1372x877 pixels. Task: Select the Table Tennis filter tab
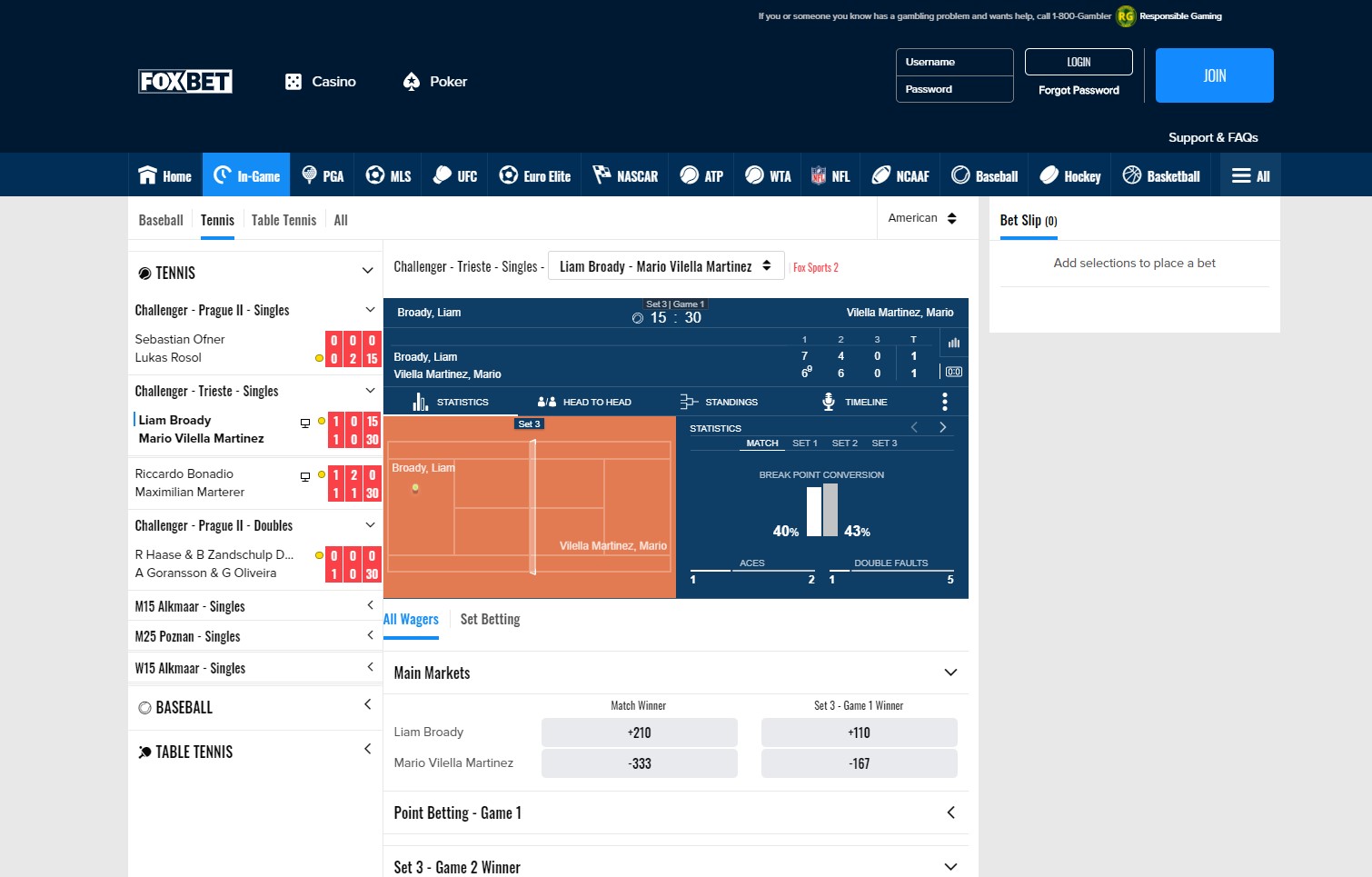tap(283, 220)
